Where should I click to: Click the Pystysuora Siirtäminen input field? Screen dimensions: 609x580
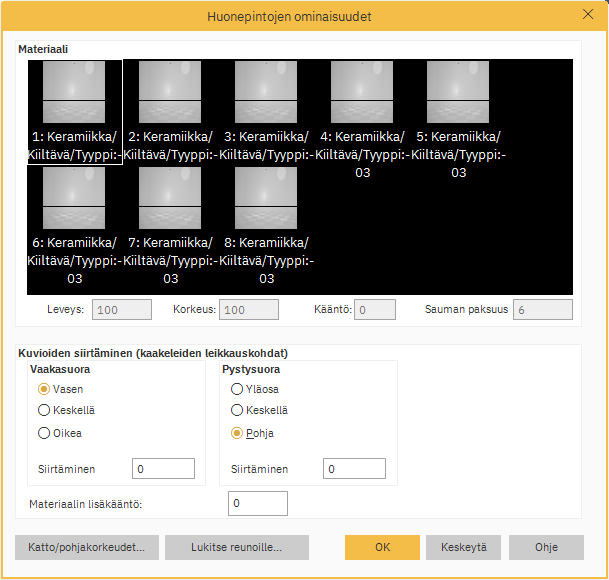[354, 469]
